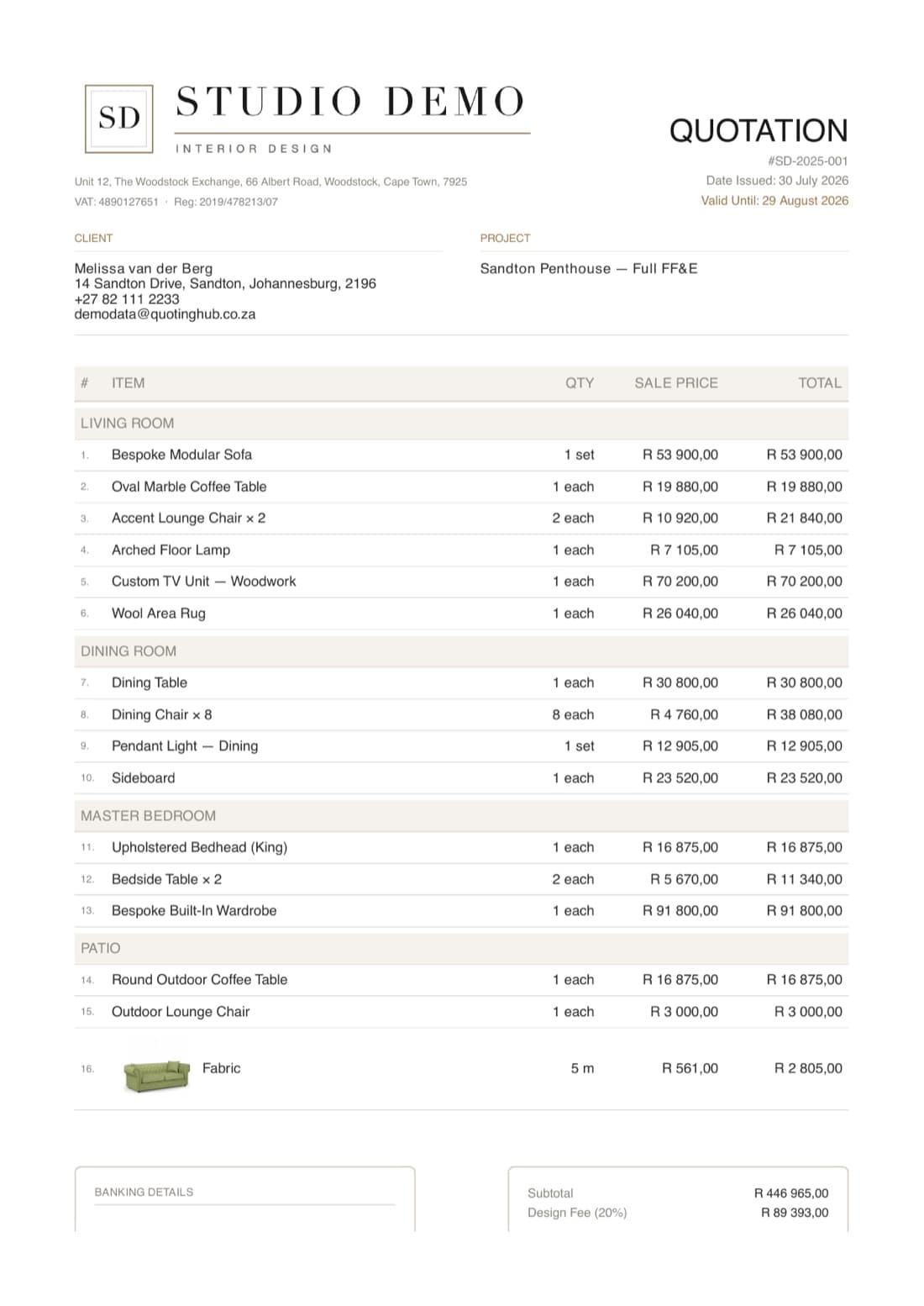
Task: Click the studio address line in Woodstock
Action: [270, 182]
